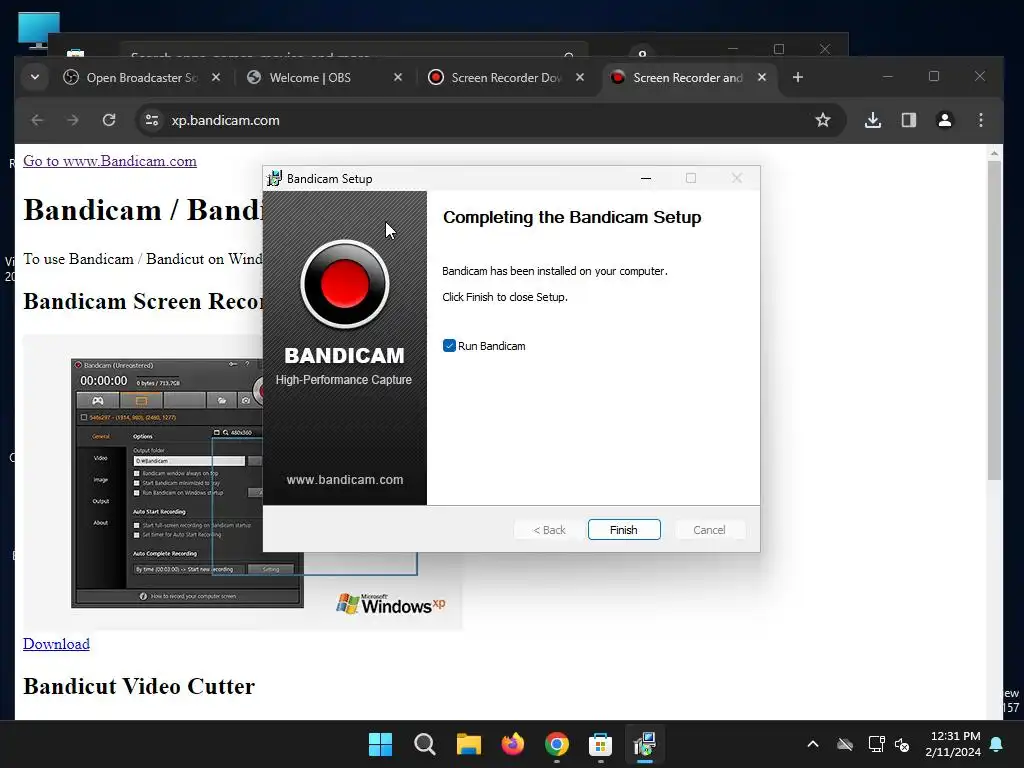Go back in Chrome
The image size is (1024, 768).
[37, 120]
